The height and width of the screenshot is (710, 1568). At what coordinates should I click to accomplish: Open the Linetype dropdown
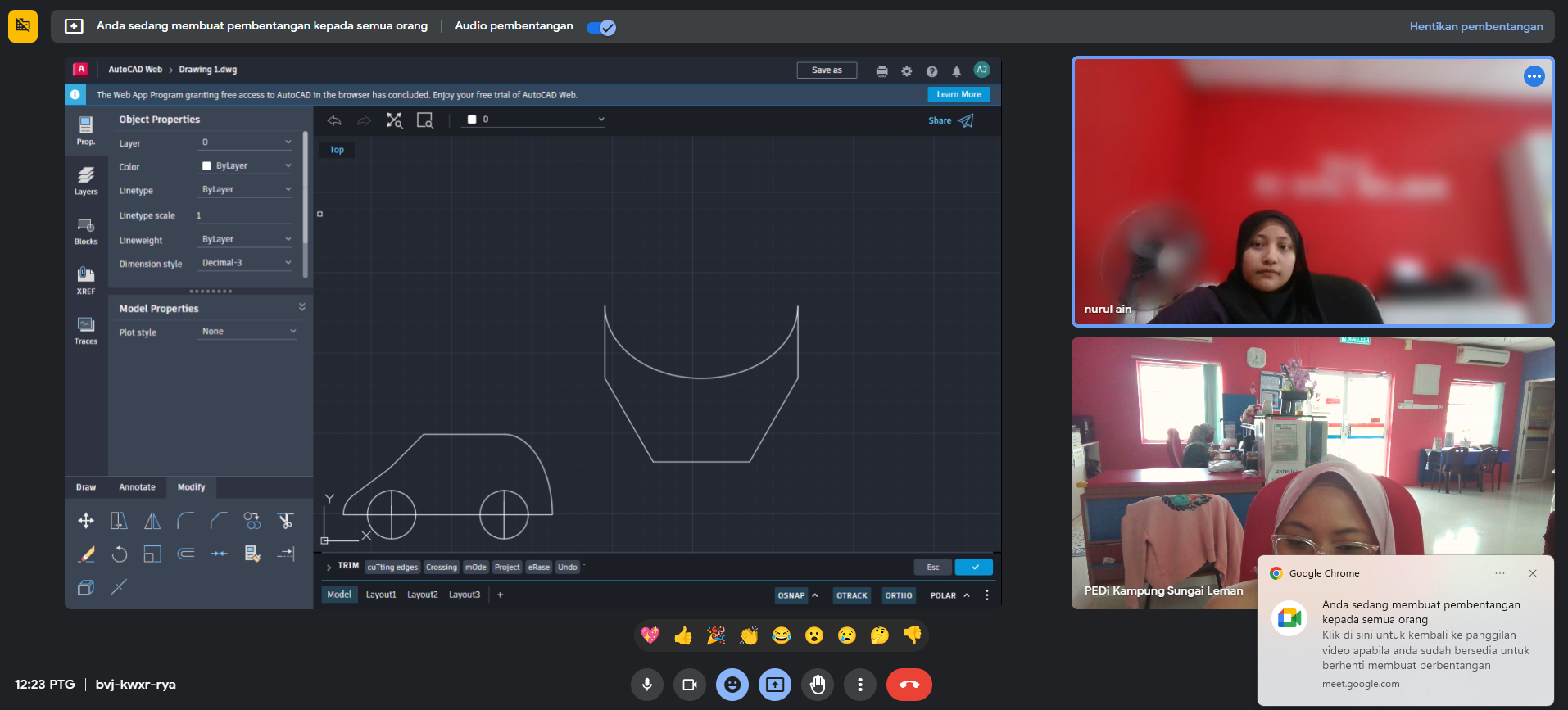pos(246,190)
